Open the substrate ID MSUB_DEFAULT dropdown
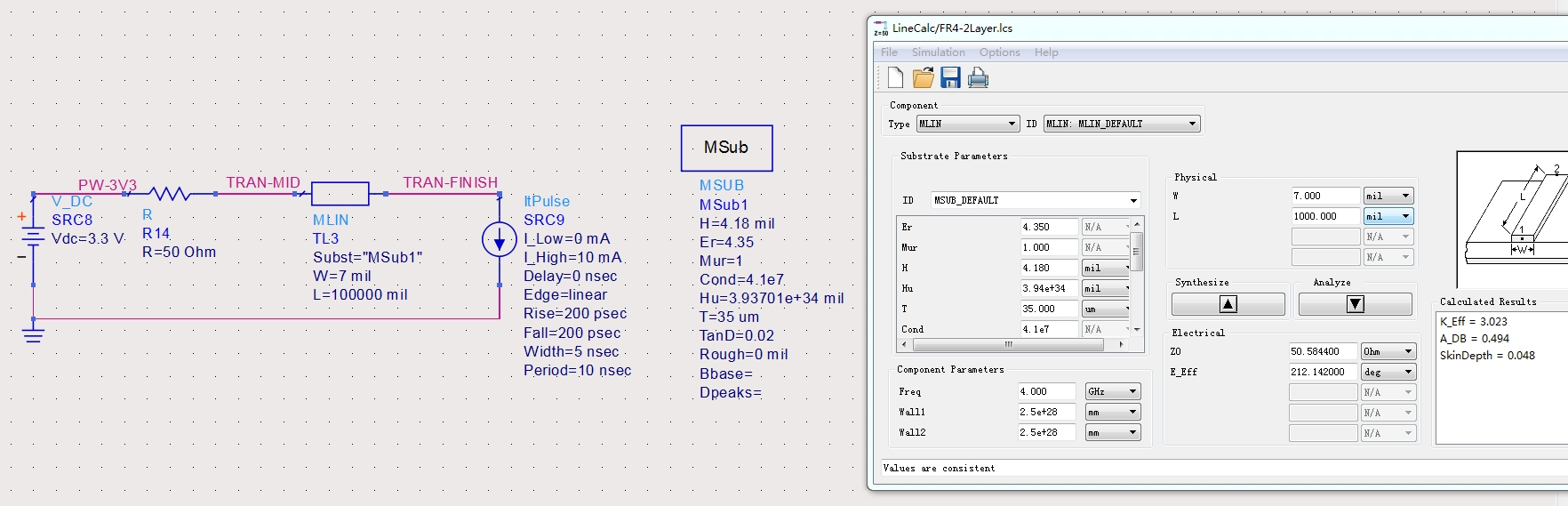Screen dimensions: 1568x506 [1036, 200]
